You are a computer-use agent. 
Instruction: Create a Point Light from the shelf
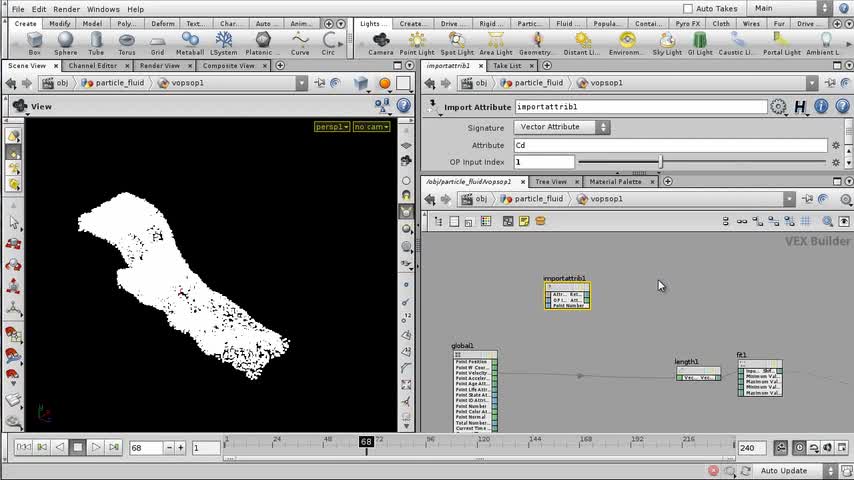(418, 42)
